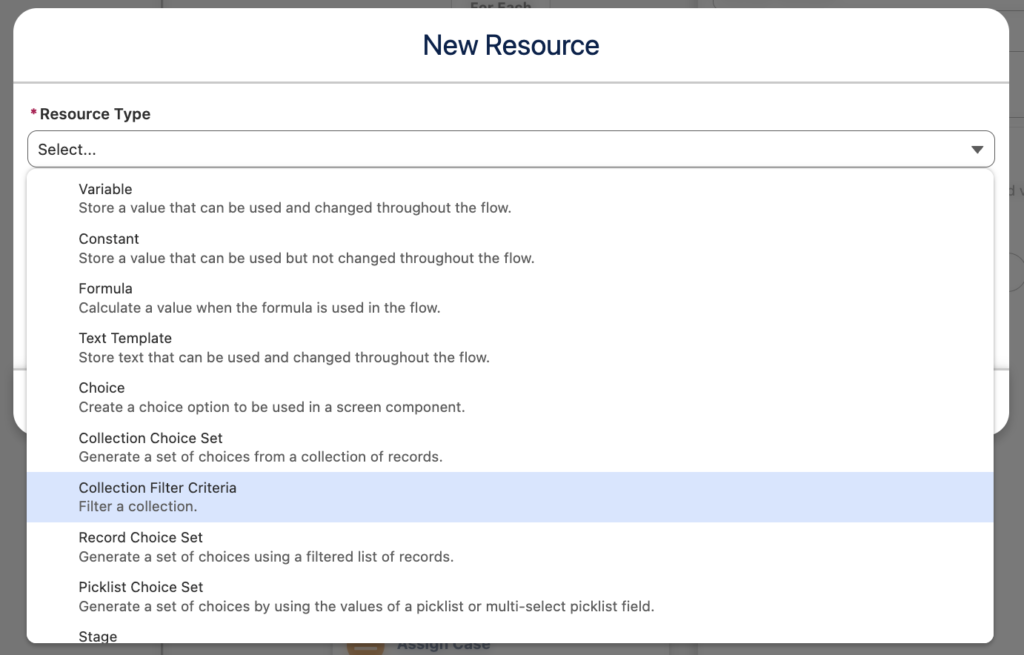This screenshot has width=1024, height=655.
Task: Click the Resource Type dropdown arrow
Action: click(977, 150)
